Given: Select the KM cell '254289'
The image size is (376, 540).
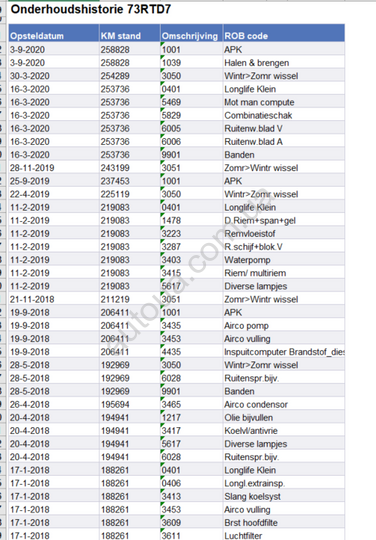Looking at the screenshot, I should [x=130, y=76].
